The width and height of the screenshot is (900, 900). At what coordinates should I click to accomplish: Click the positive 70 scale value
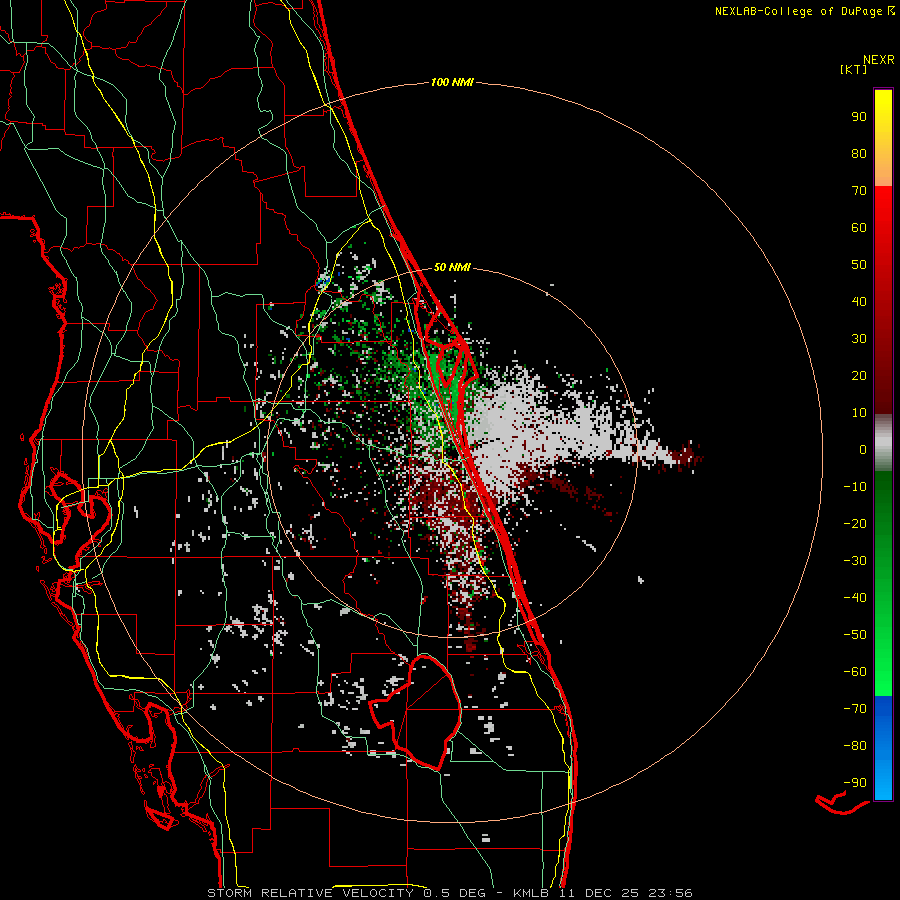pos(859,191)
